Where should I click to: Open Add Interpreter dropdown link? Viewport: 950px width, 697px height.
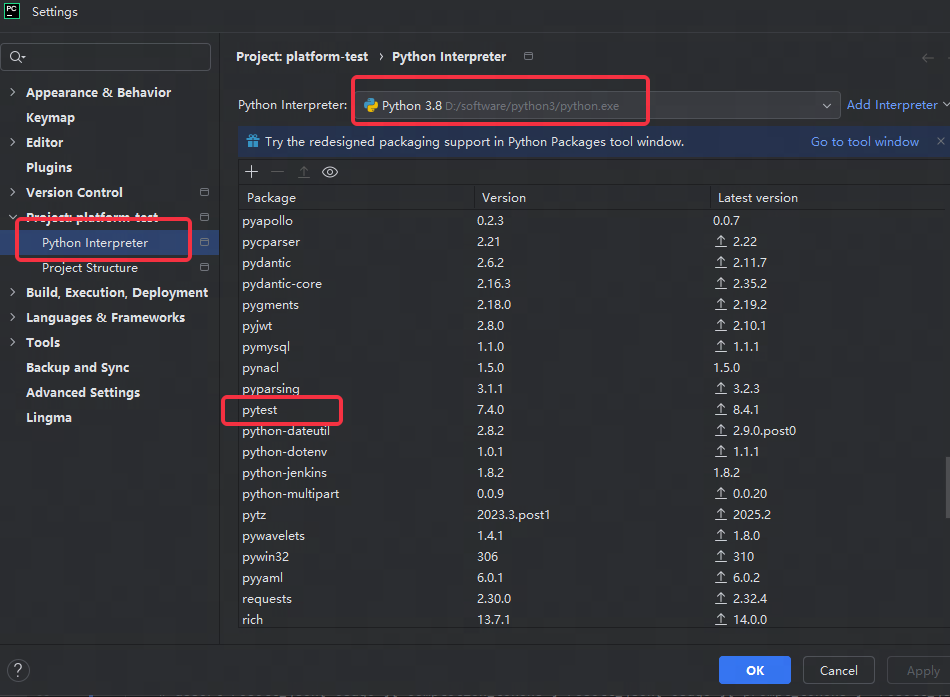[897, 105]
